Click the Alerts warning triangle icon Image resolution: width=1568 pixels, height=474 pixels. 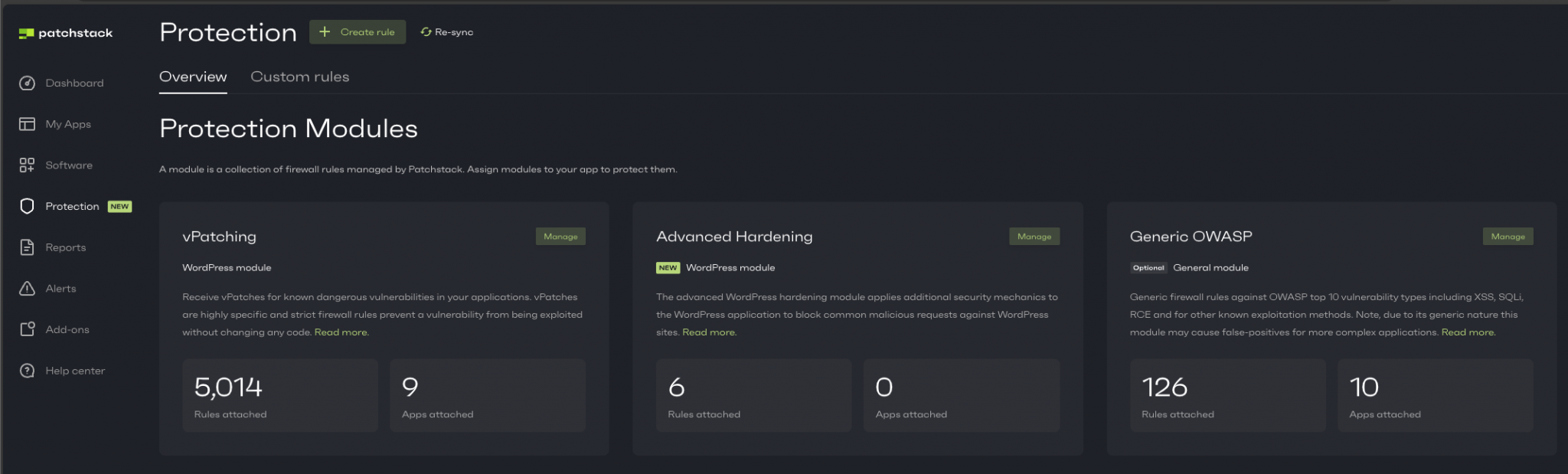click(27, 289)
